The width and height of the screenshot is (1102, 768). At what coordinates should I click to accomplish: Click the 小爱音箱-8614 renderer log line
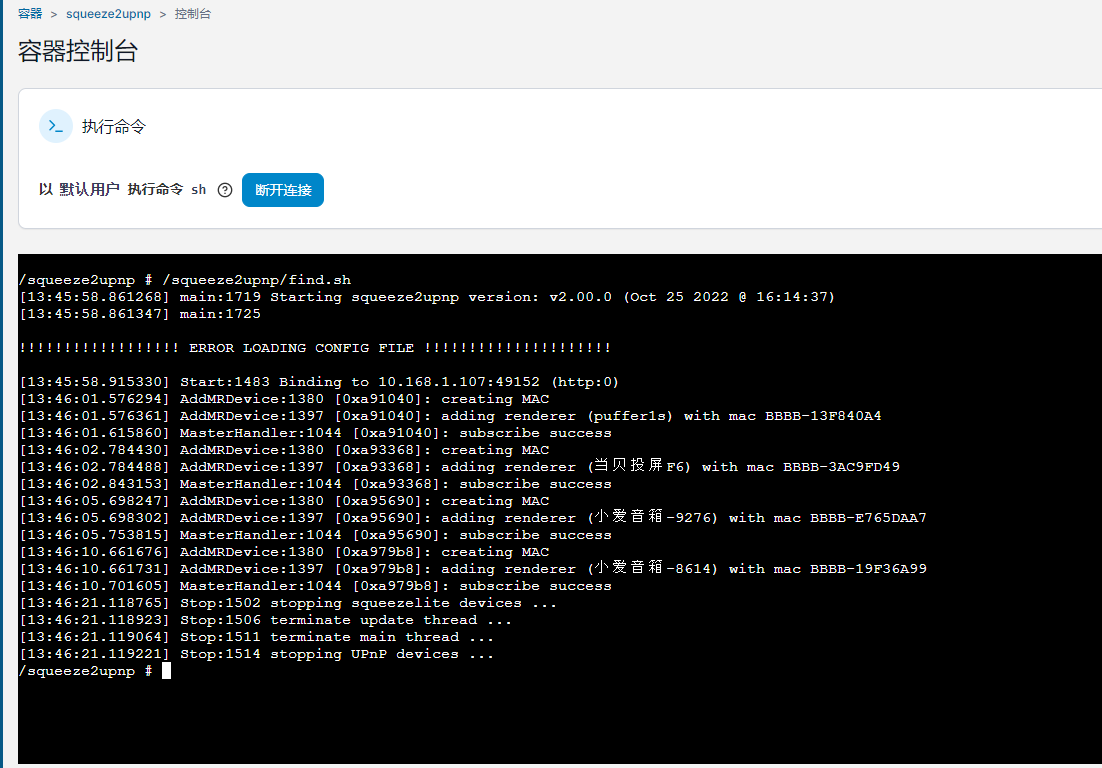point(473,568)
